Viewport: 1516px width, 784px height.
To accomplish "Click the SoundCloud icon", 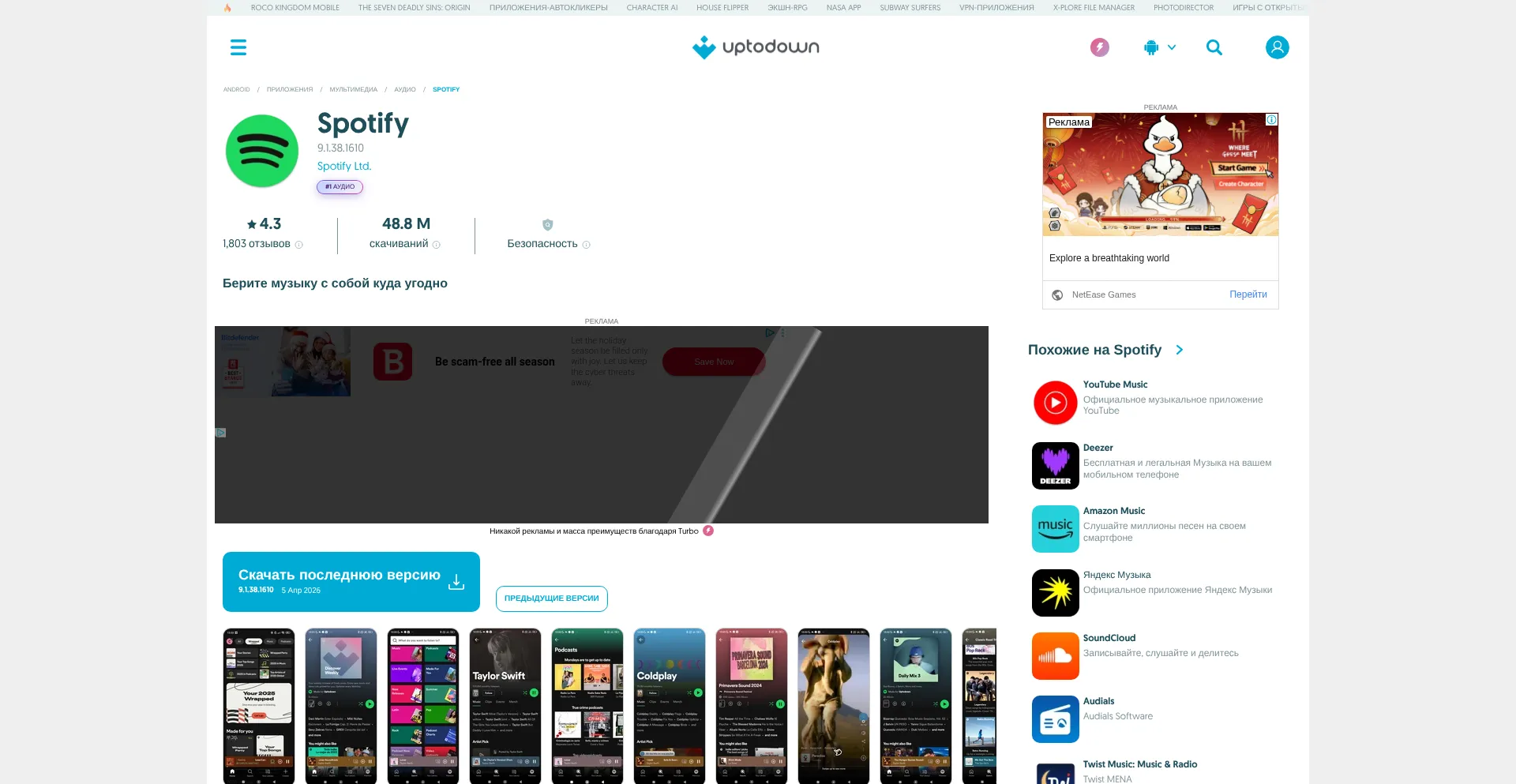I will coord(1056,656).
